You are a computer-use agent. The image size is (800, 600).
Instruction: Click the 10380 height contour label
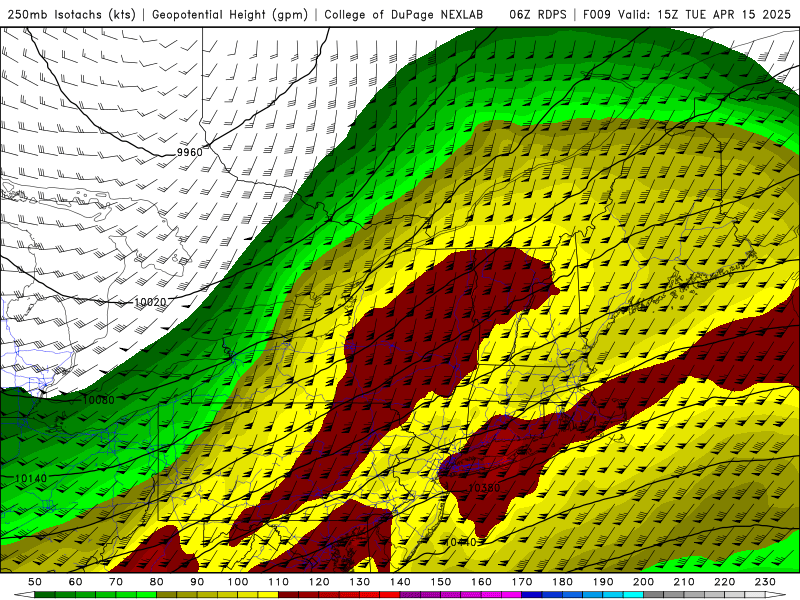484,487
